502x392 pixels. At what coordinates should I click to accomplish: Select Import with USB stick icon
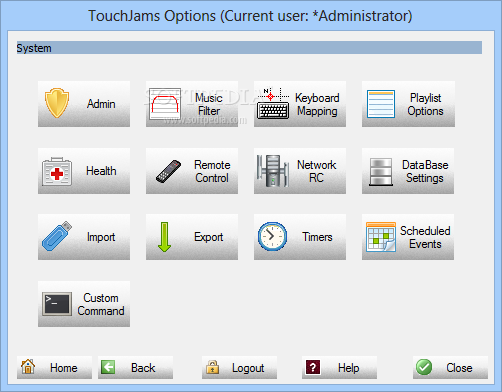[84, 237]
